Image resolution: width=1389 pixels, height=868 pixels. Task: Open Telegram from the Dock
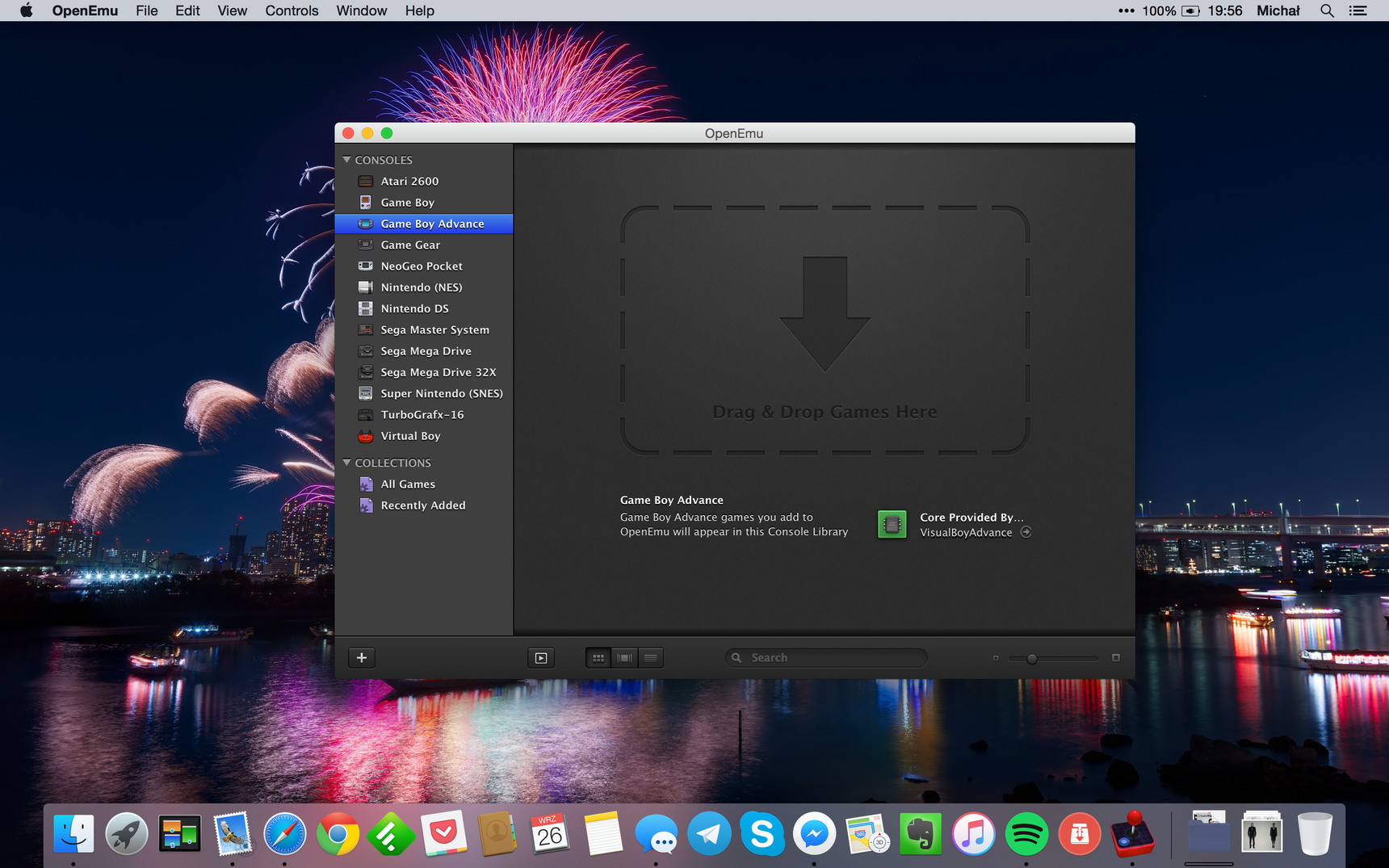pyautogui.click(x=709, y=834)
